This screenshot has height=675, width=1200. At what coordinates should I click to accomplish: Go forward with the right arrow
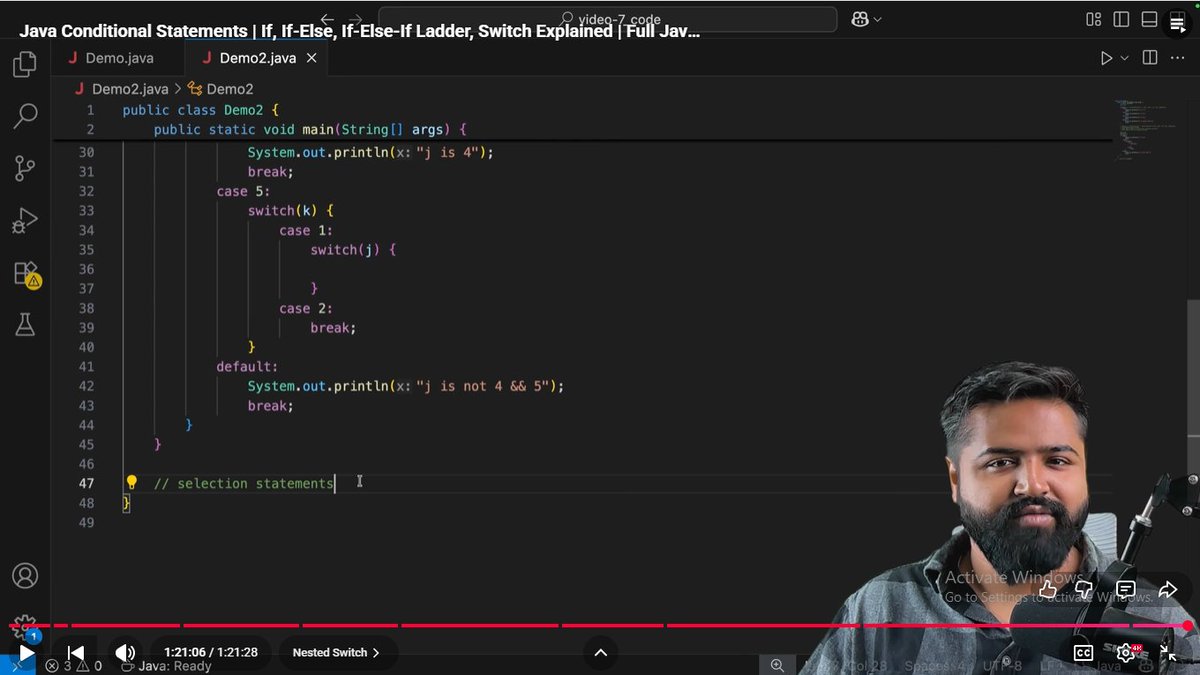coord(356,19)
